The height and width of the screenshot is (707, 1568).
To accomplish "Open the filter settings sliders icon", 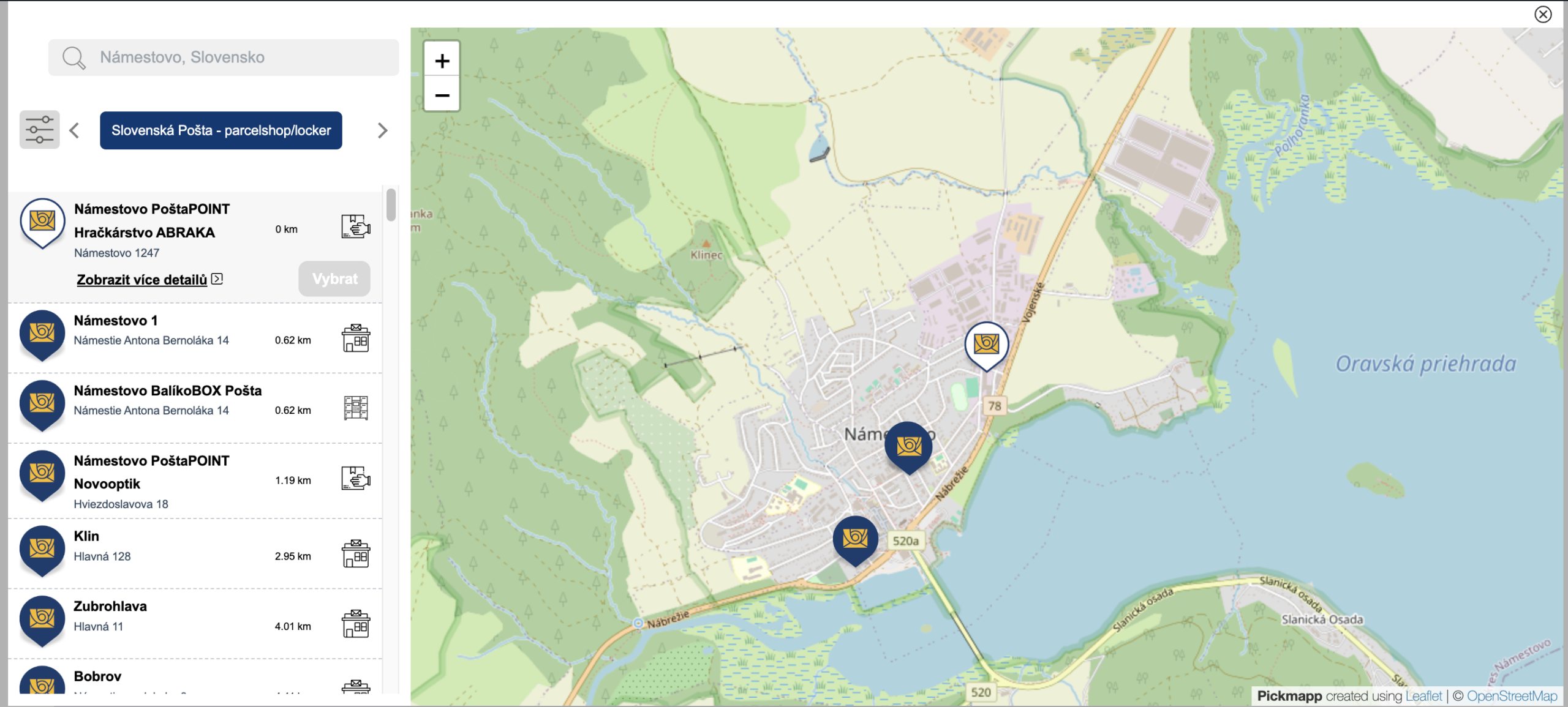I will [40, 130].
